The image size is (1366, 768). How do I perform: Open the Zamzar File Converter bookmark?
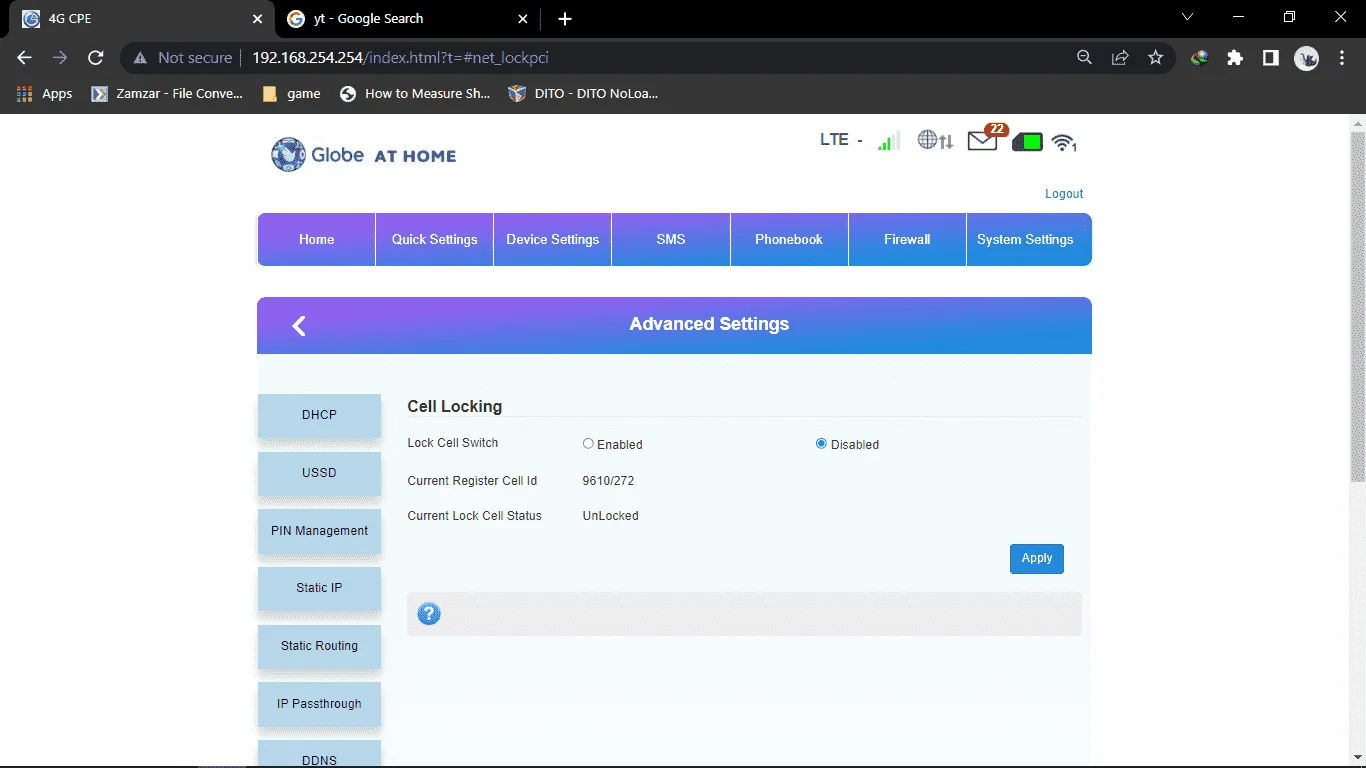(167, 93)
